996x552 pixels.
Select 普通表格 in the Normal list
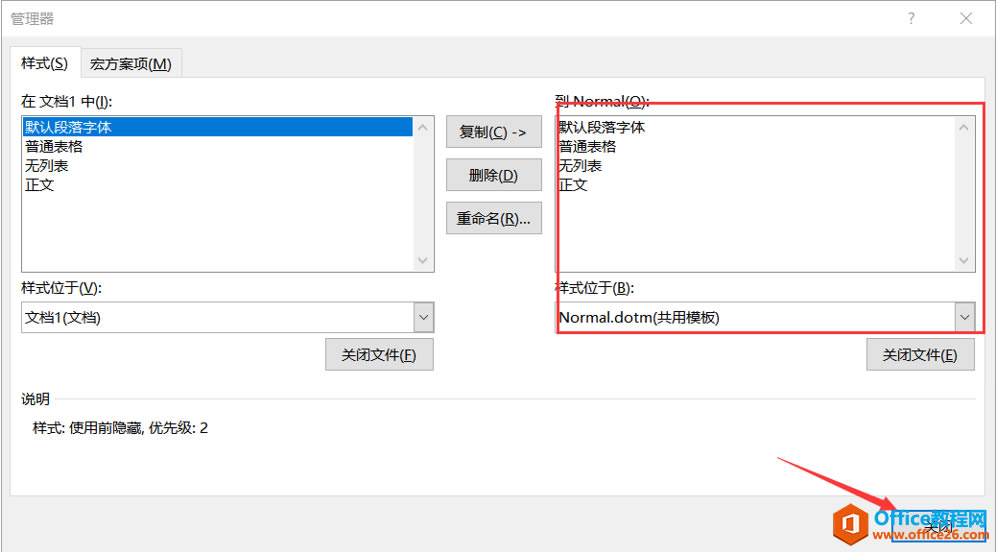[756, 147]
